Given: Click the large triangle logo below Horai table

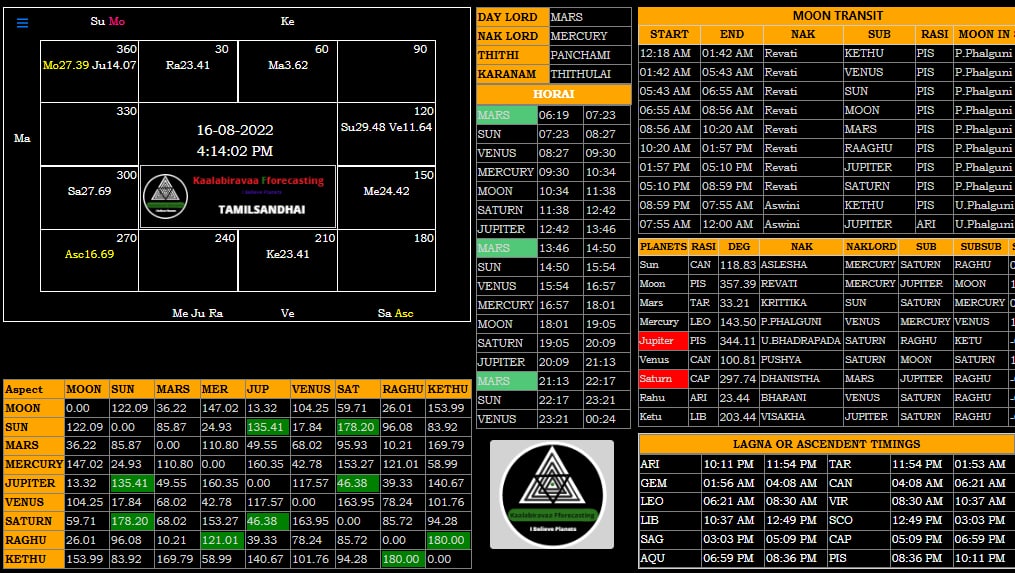Looking at the screenshot, I should 552,495.
